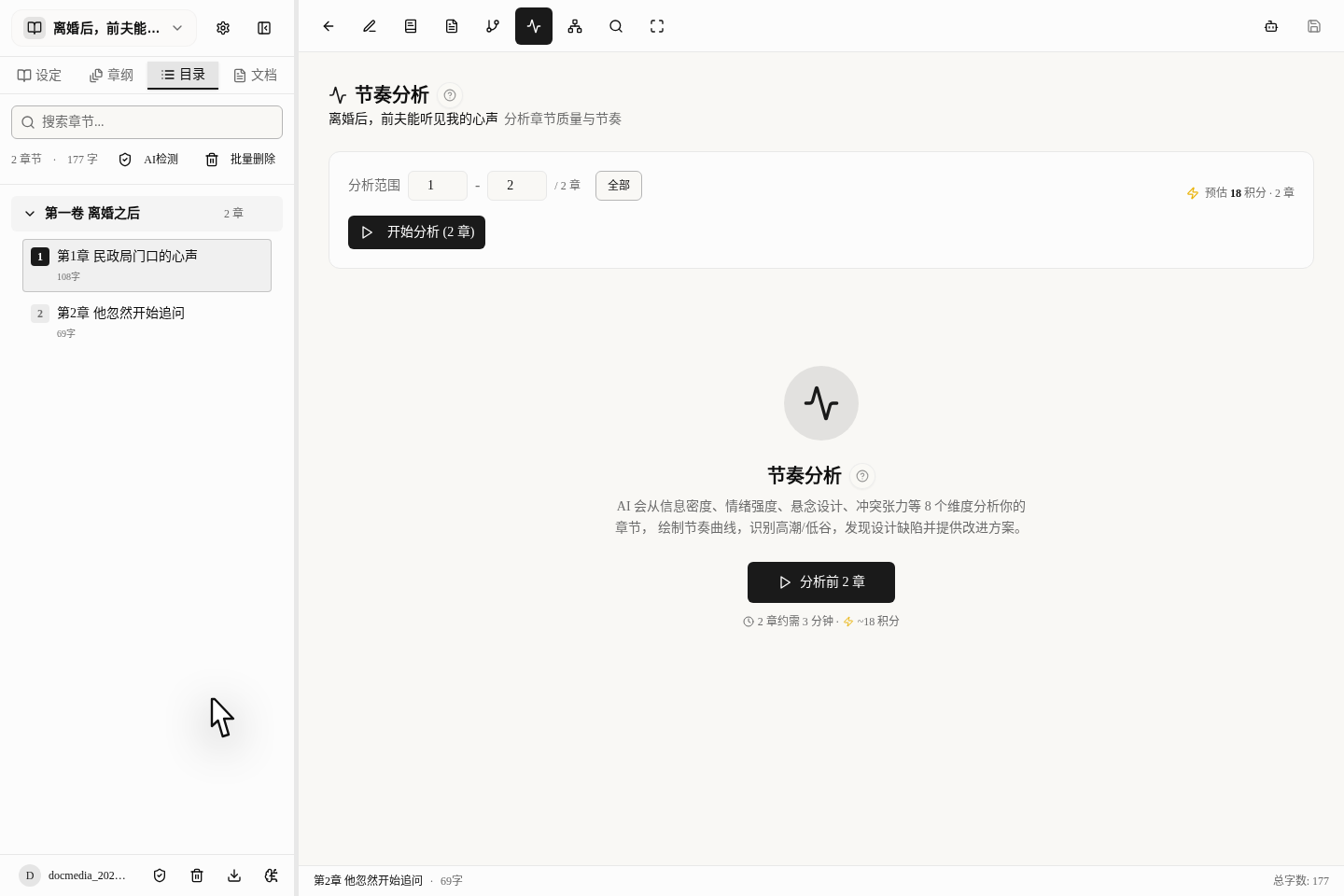The image size is (1344, 896).
Task: Click the 搜索章节 search field
Action: 147,122
